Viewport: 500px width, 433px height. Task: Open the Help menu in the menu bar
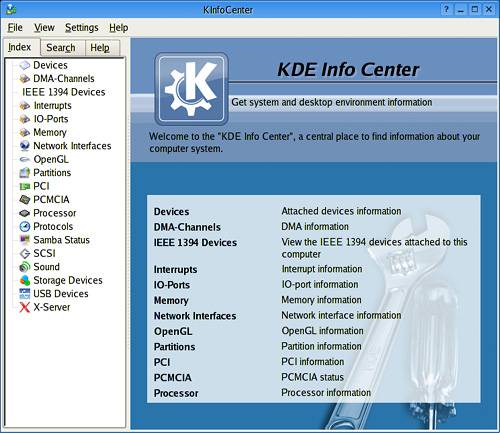click(119, 28)
